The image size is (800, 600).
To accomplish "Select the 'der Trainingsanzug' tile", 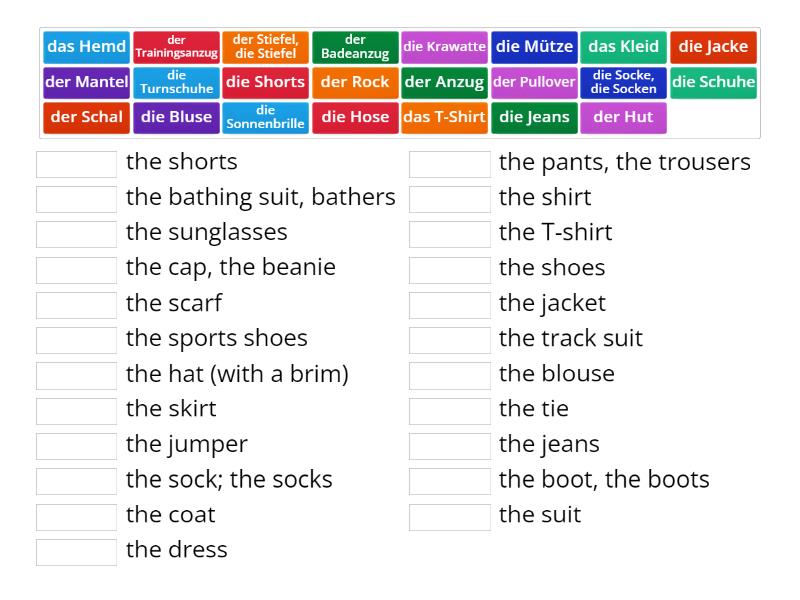I will tap(176, 47).
